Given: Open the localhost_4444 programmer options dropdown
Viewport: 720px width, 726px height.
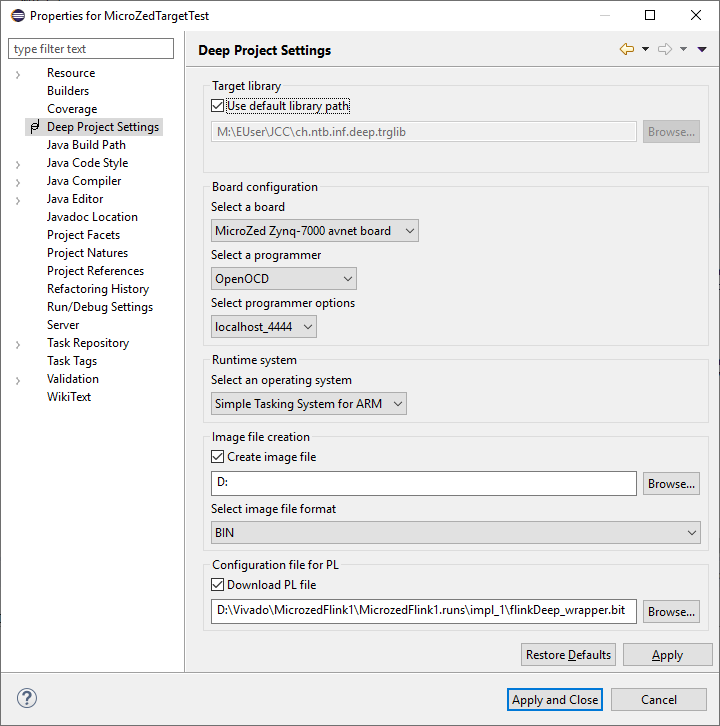Looking at the screenshot, I should click(x=264, y=327).
